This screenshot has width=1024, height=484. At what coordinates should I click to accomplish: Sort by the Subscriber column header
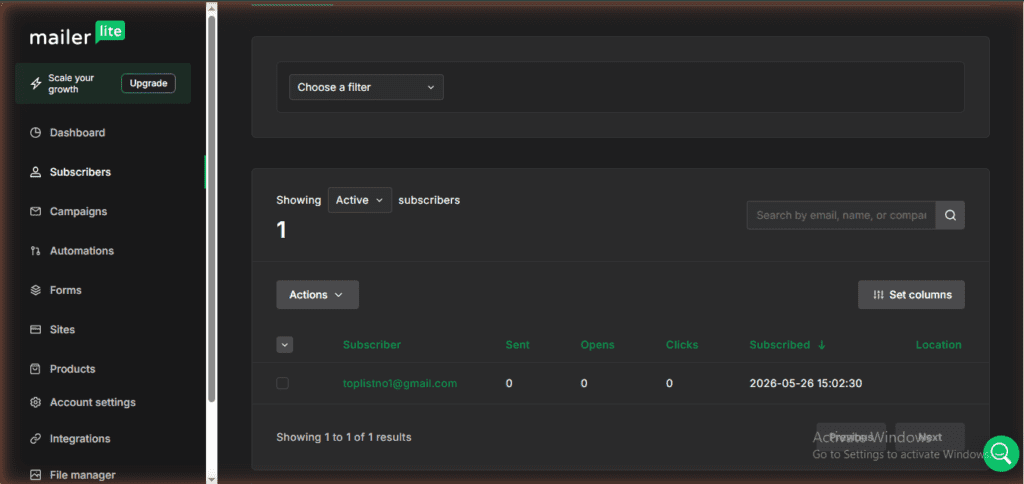point(372,345)
